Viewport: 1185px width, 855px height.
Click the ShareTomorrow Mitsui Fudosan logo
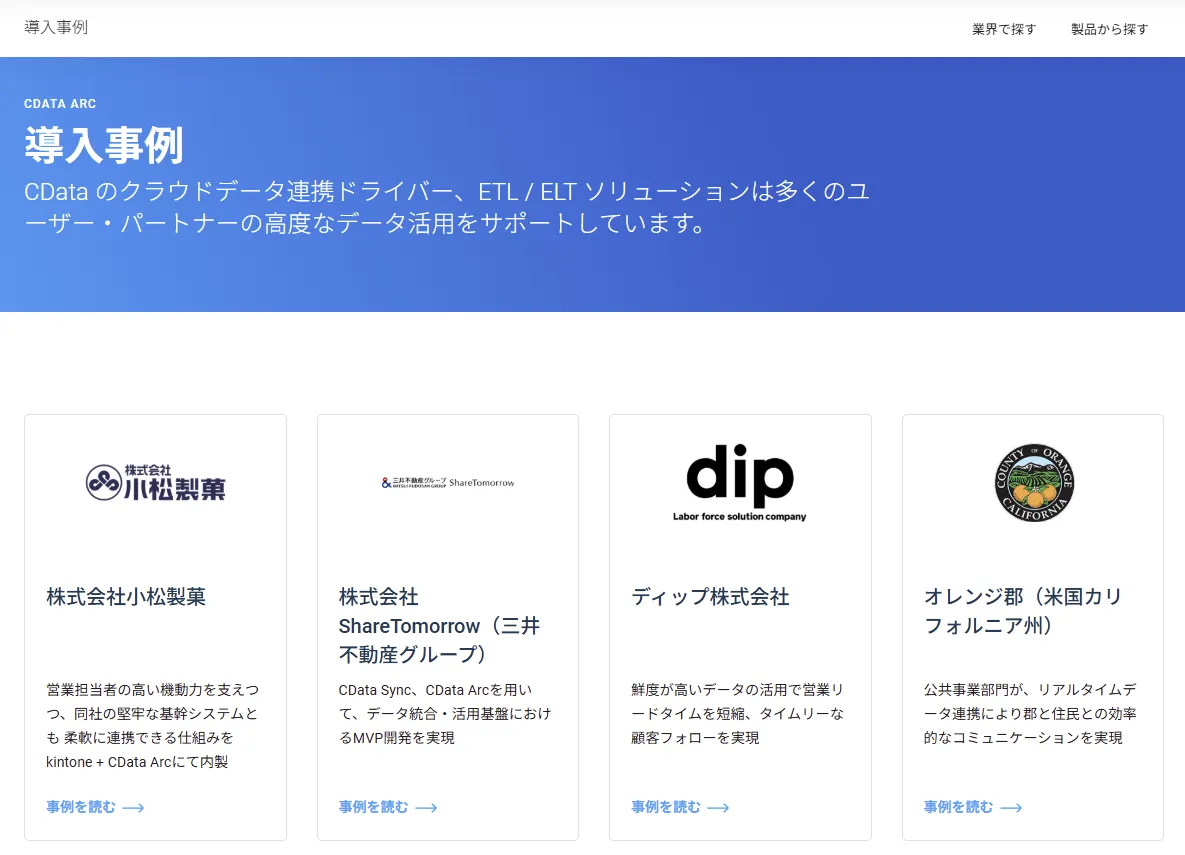pyautogui.click(x=448, y=482)
